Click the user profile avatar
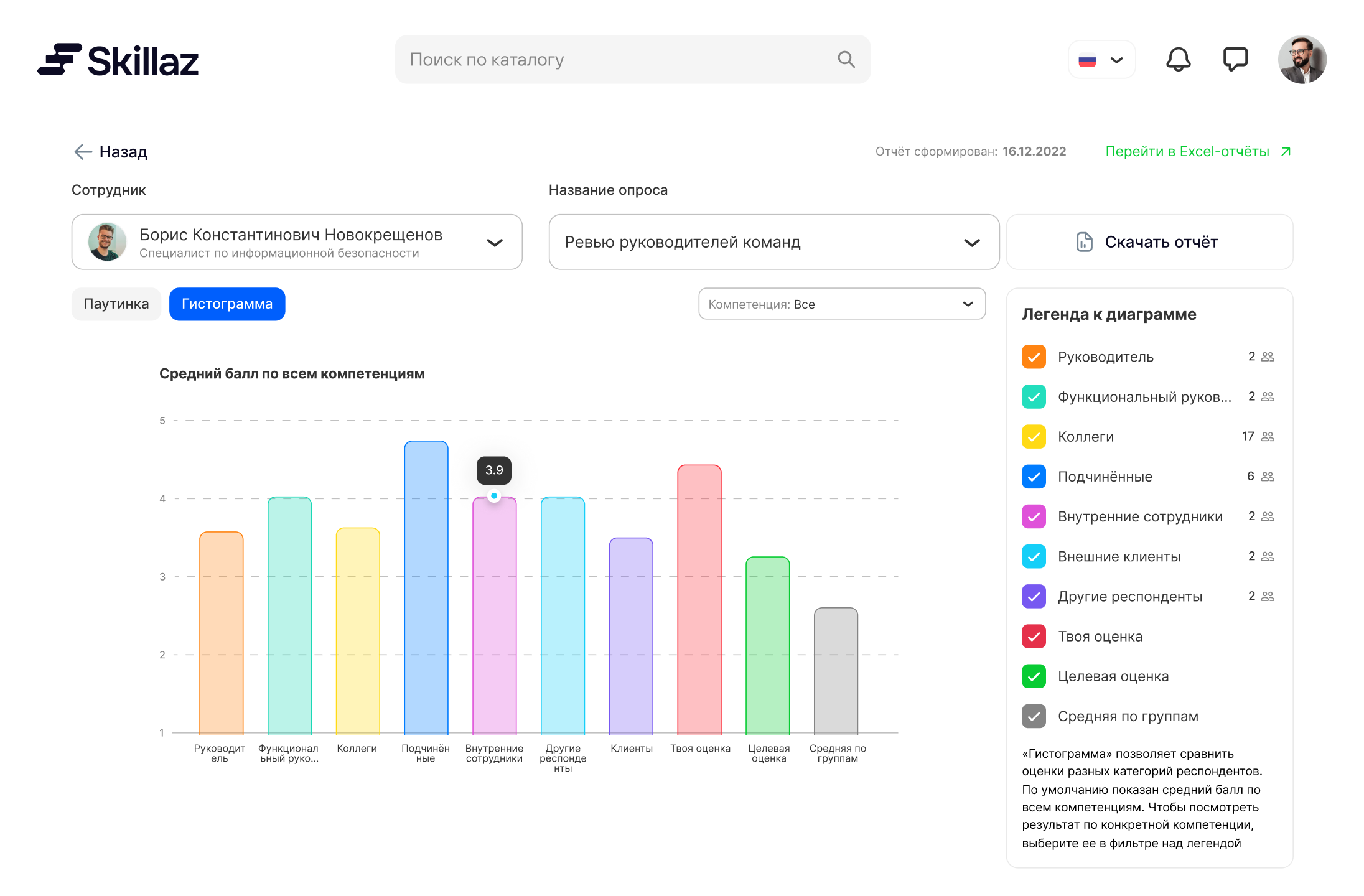 point(1302,60)
